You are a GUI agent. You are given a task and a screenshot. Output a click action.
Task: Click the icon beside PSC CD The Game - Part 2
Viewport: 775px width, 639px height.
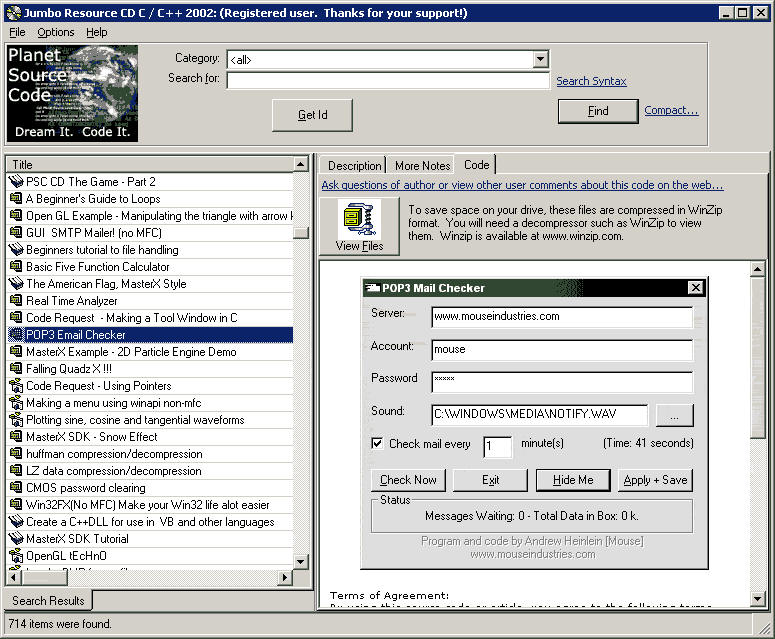coord(16,181)
